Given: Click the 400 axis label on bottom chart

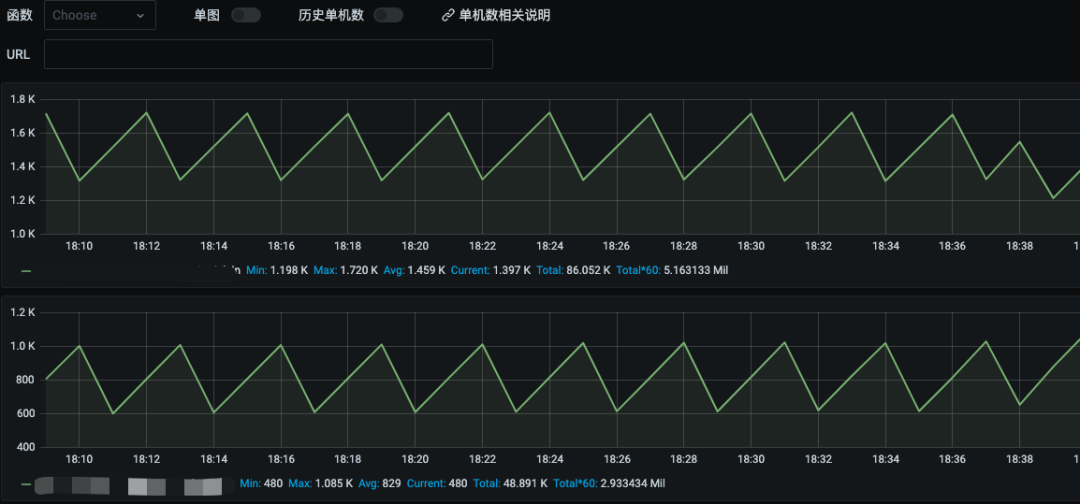Looking at the screenshot, I should point(26,448).
